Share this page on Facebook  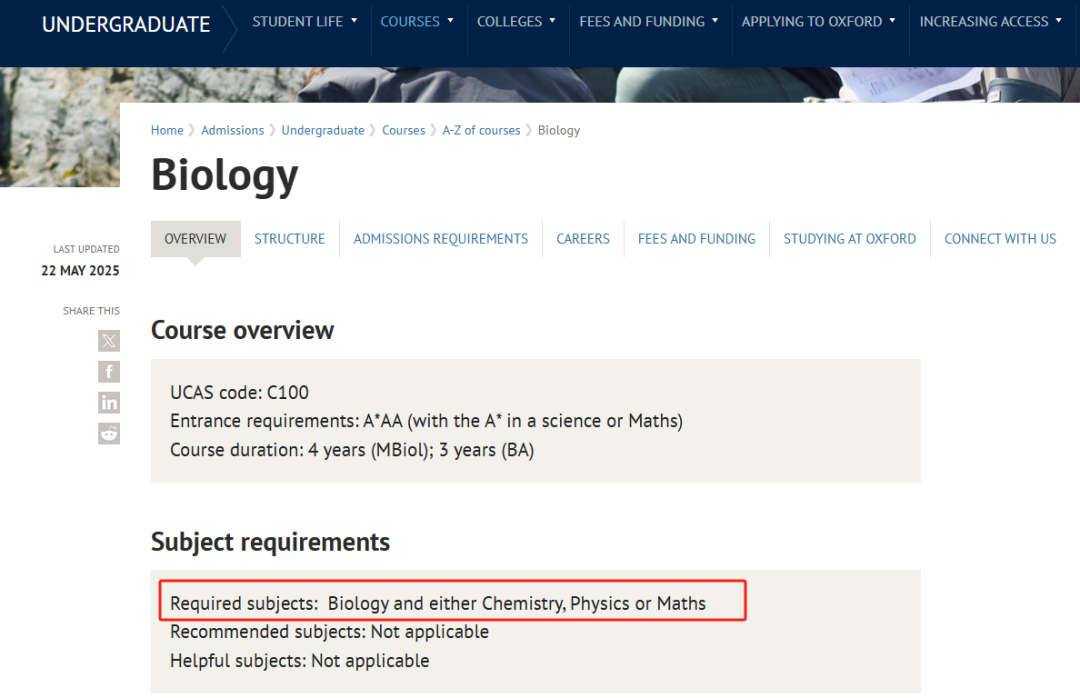(x=109, y=371)
